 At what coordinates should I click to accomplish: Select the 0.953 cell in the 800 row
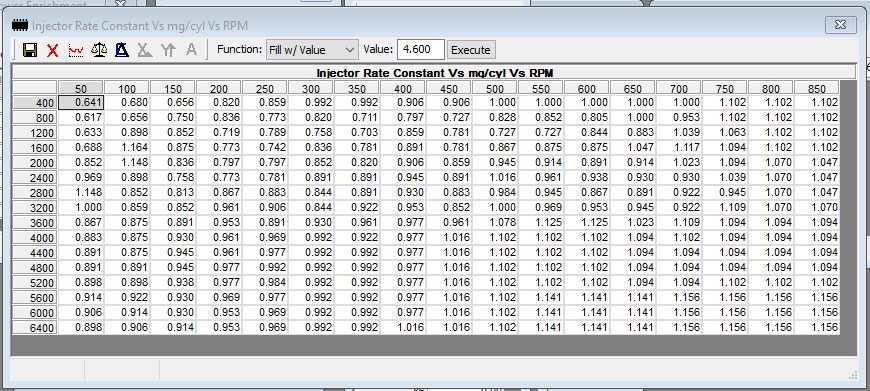(x=679, y=118)
